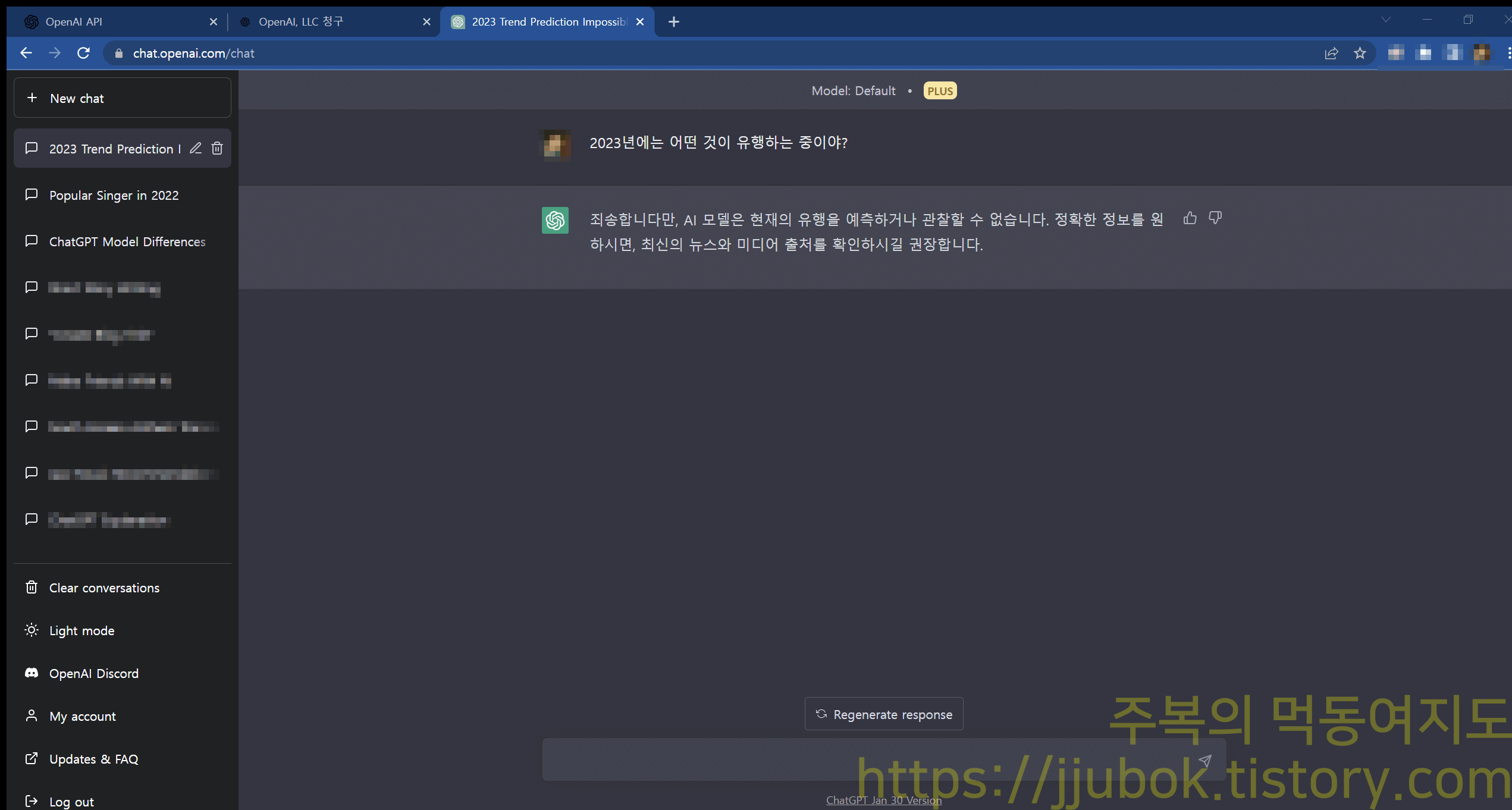1512x810 pixels.
Task: Open the ChatGPT Model Differences conversation
Action: click(122, 241)
